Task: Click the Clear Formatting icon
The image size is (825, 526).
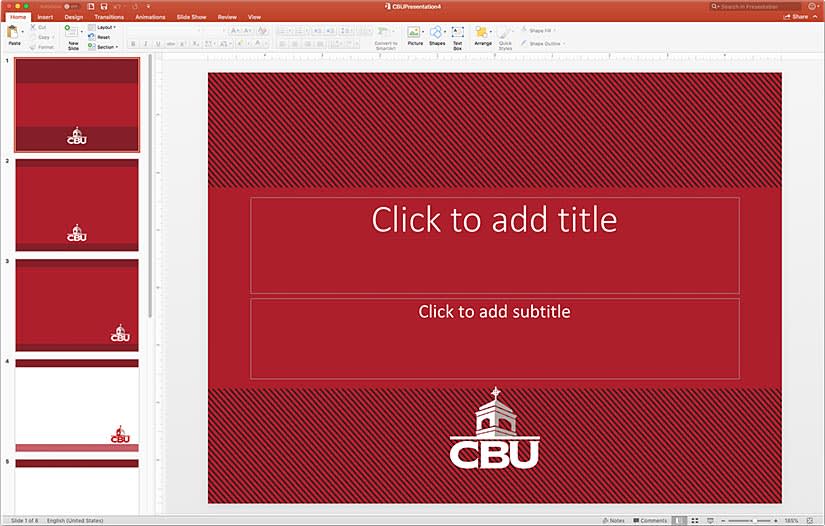Action: [x=262, y=31]
